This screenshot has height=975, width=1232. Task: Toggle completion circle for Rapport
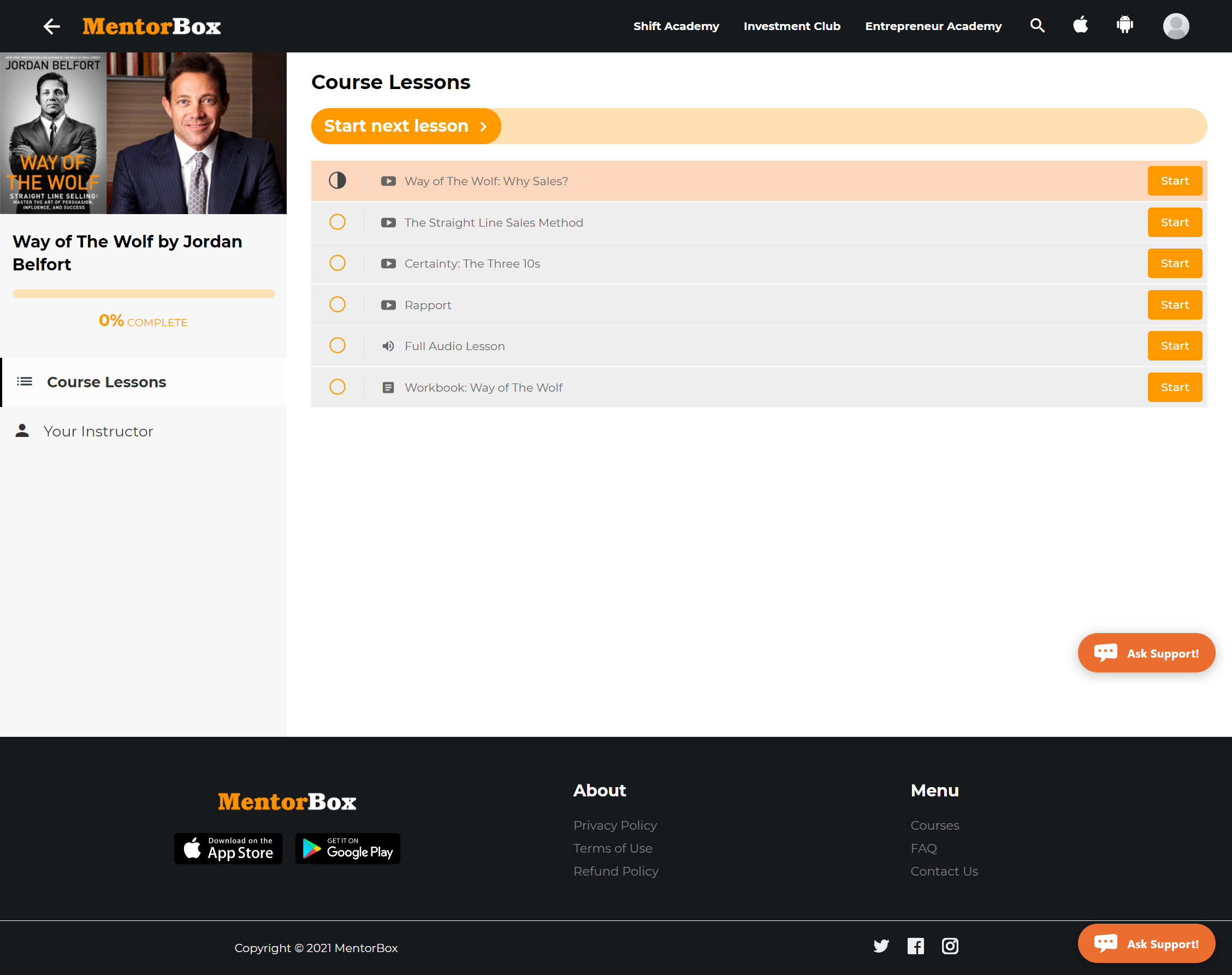pyautogui.click(x=337, y=304)
